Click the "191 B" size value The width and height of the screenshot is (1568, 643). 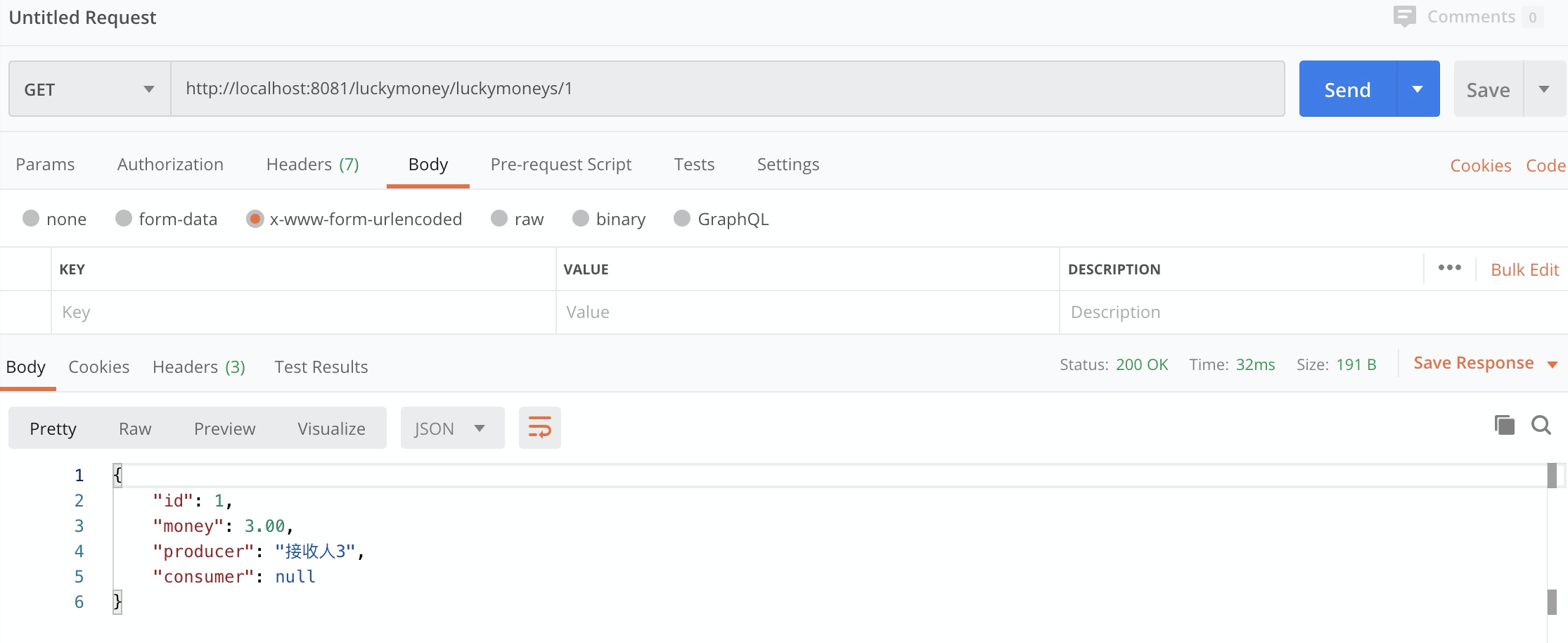click(1356, 364)
